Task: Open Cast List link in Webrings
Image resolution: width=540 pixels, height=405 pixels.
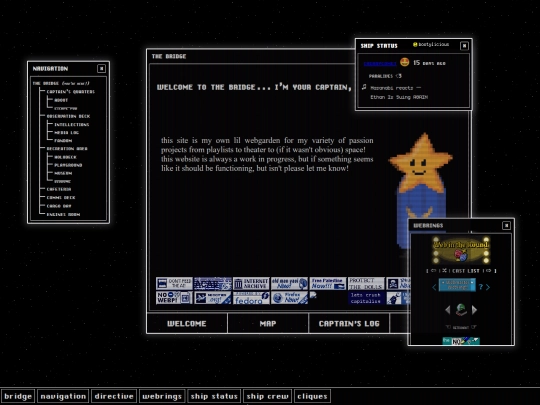Action: tap(466, 271)
